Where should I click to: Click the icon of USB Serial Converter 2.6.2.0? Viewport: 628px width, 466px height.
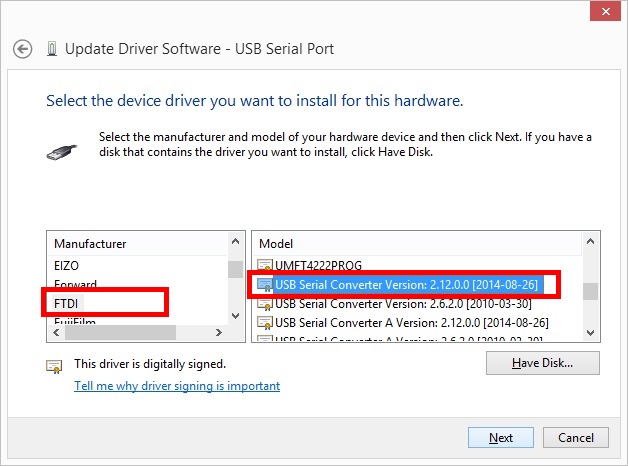point(265,304)
